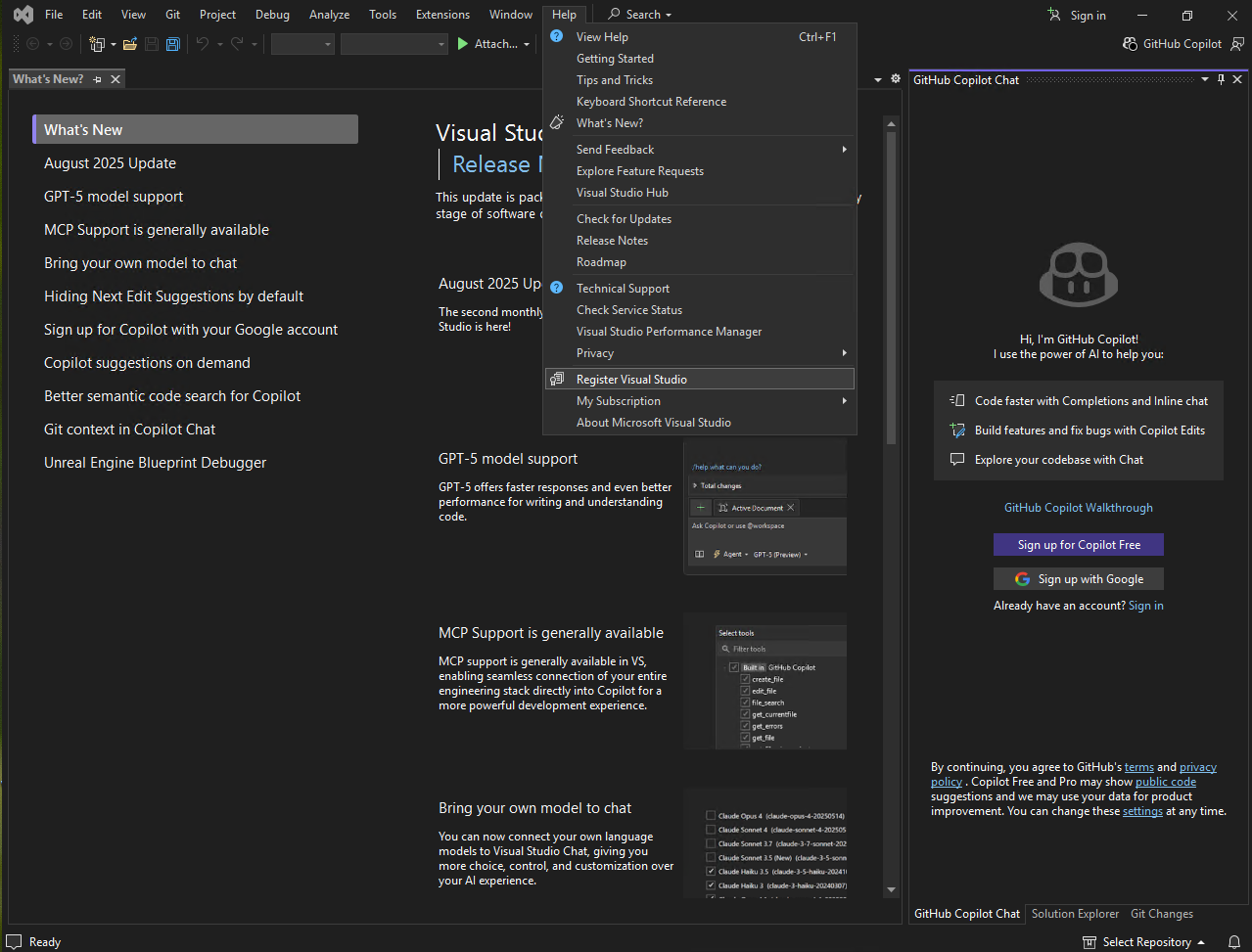Click the scroll-down arrow of What's New page

[x=891, y=889]
